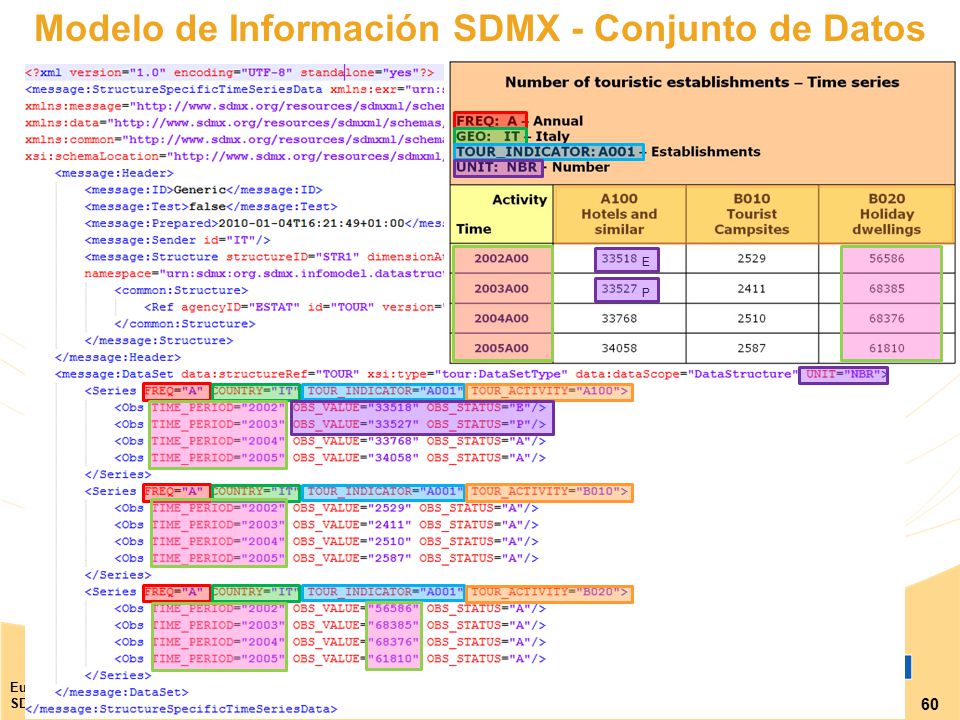
Task: Select the 'B020 Holiday dwellings' column header
Action: pos(887,214)
